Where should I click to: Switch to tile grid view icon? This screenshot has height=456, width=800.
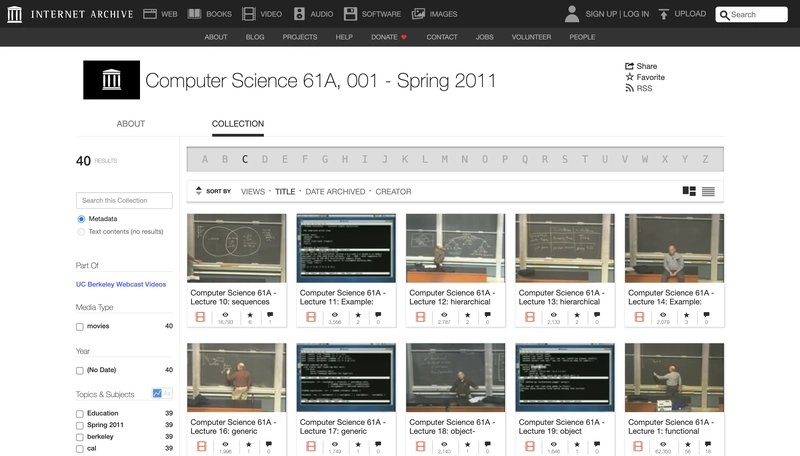[x=689, y=191]
